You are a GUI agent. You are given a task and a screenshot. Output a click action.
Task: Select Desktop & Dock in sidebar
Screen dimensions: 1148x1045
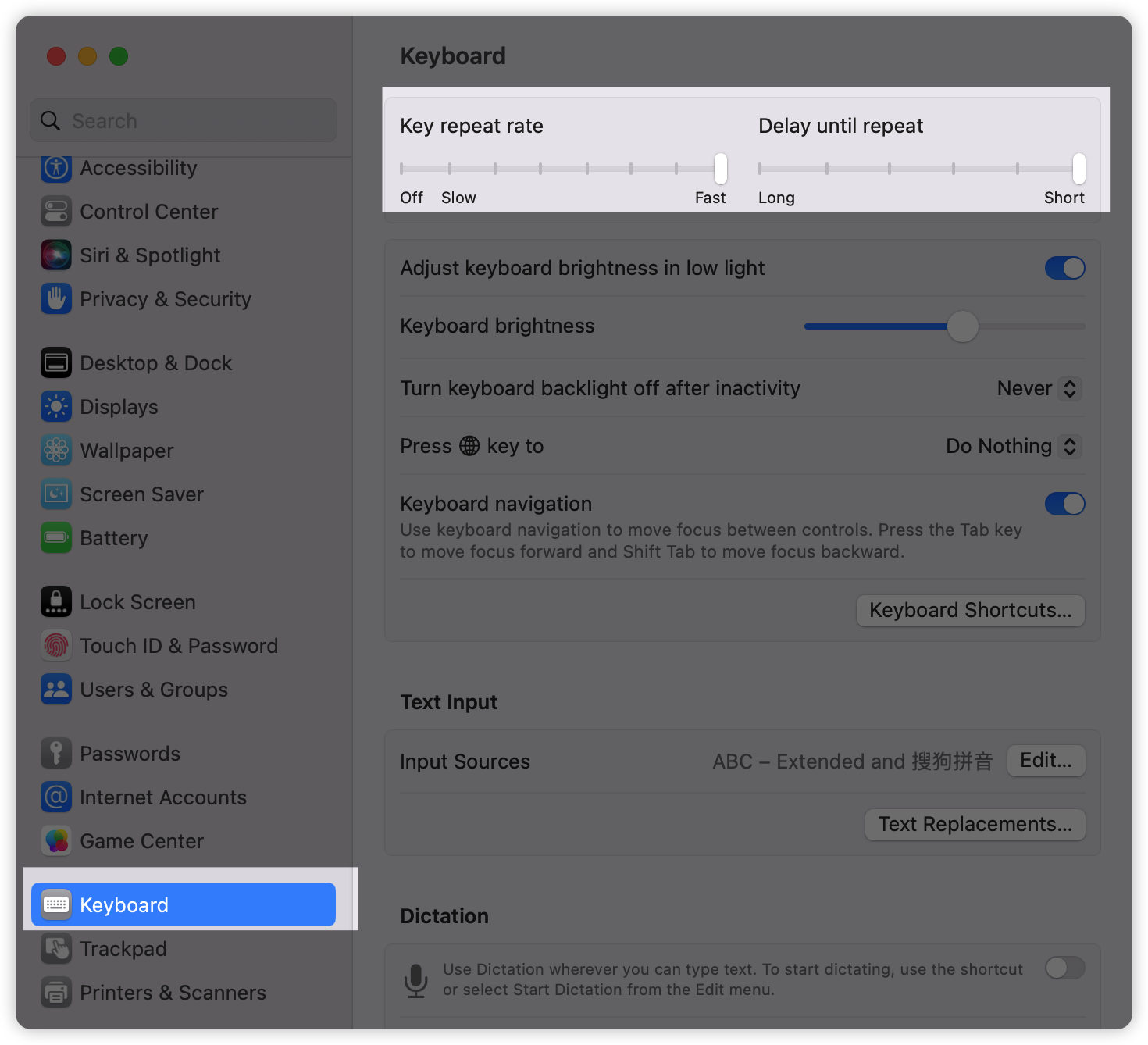click(184, 363)
